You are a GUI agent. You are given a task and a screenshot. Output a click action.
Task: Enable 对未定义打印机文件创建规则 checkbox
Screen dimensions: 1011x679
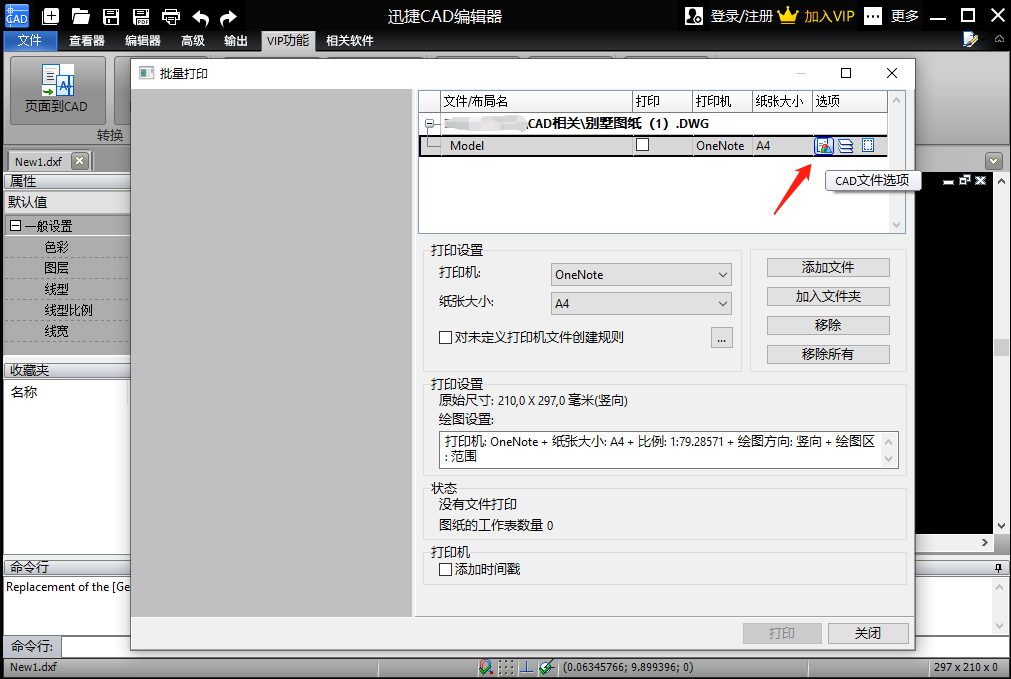pyautogui.click(x=445, y=337)
